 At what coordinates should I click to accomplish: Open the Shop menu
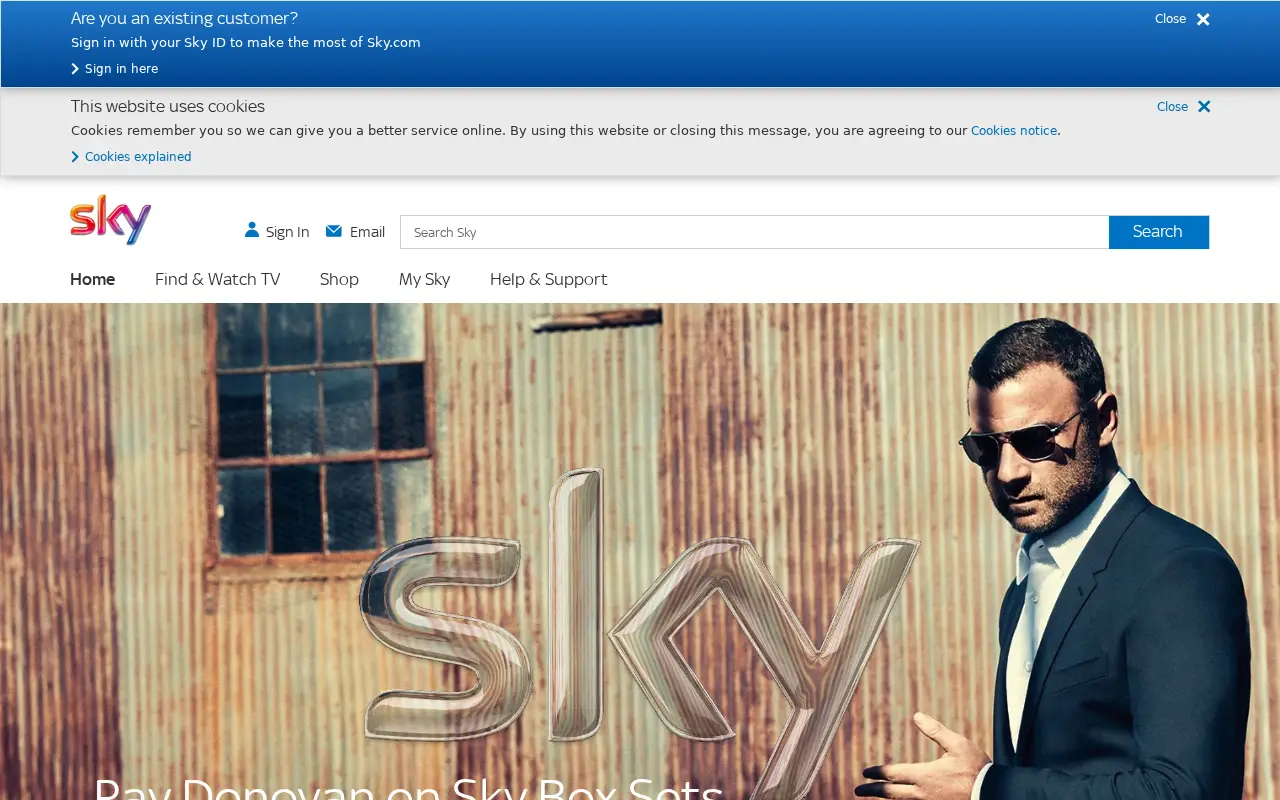pyautogui.click(x=339, y=279)
